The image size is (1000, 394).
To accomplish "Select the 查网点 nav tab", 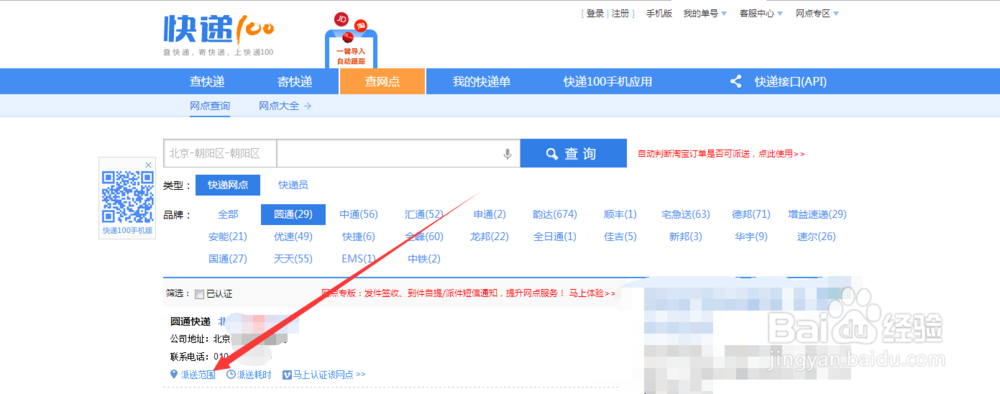I will [x=382, y=82].
